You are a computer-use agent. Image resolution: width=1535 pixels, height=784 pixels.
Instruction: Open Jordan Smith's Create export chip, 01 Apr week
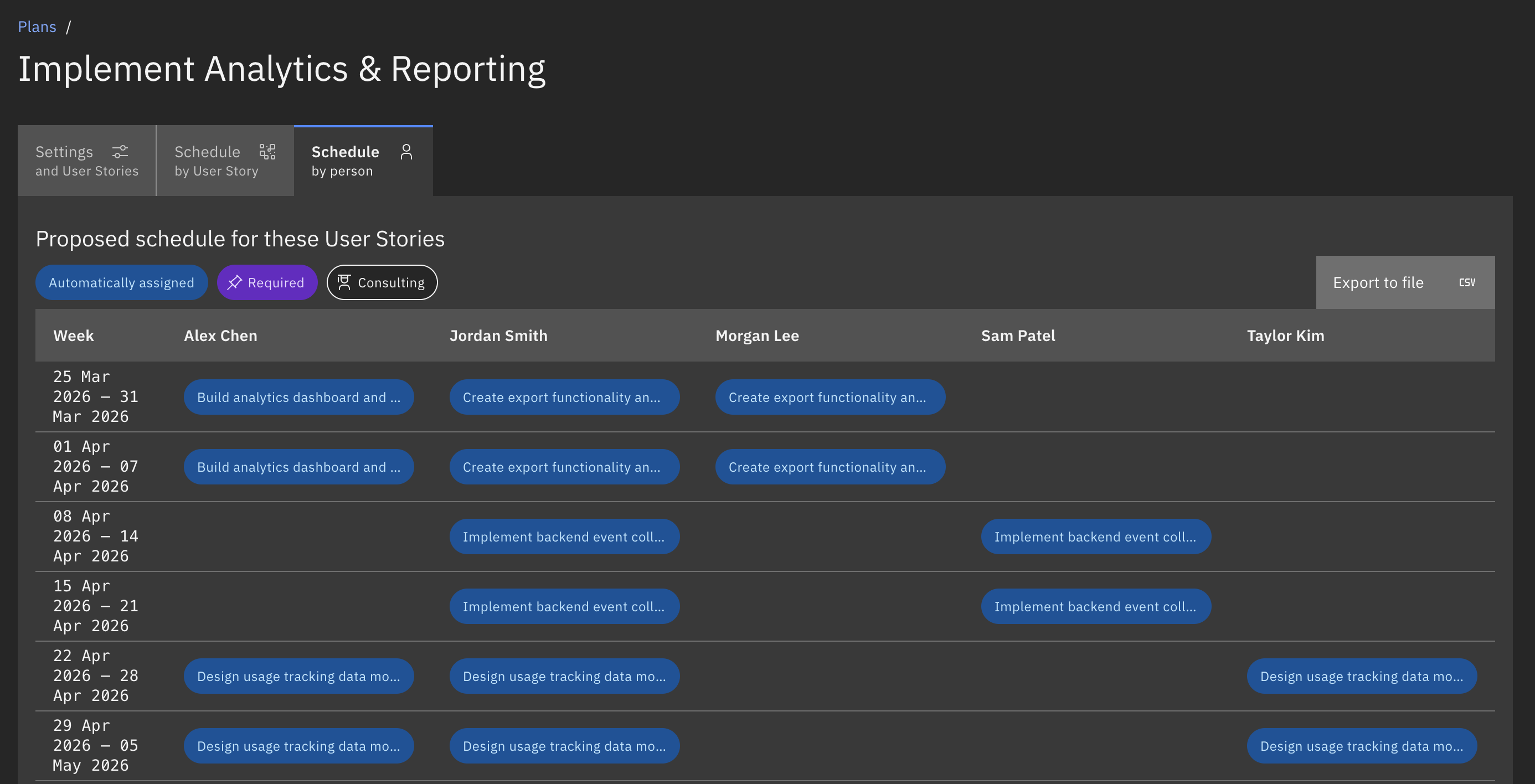point(565,467)
